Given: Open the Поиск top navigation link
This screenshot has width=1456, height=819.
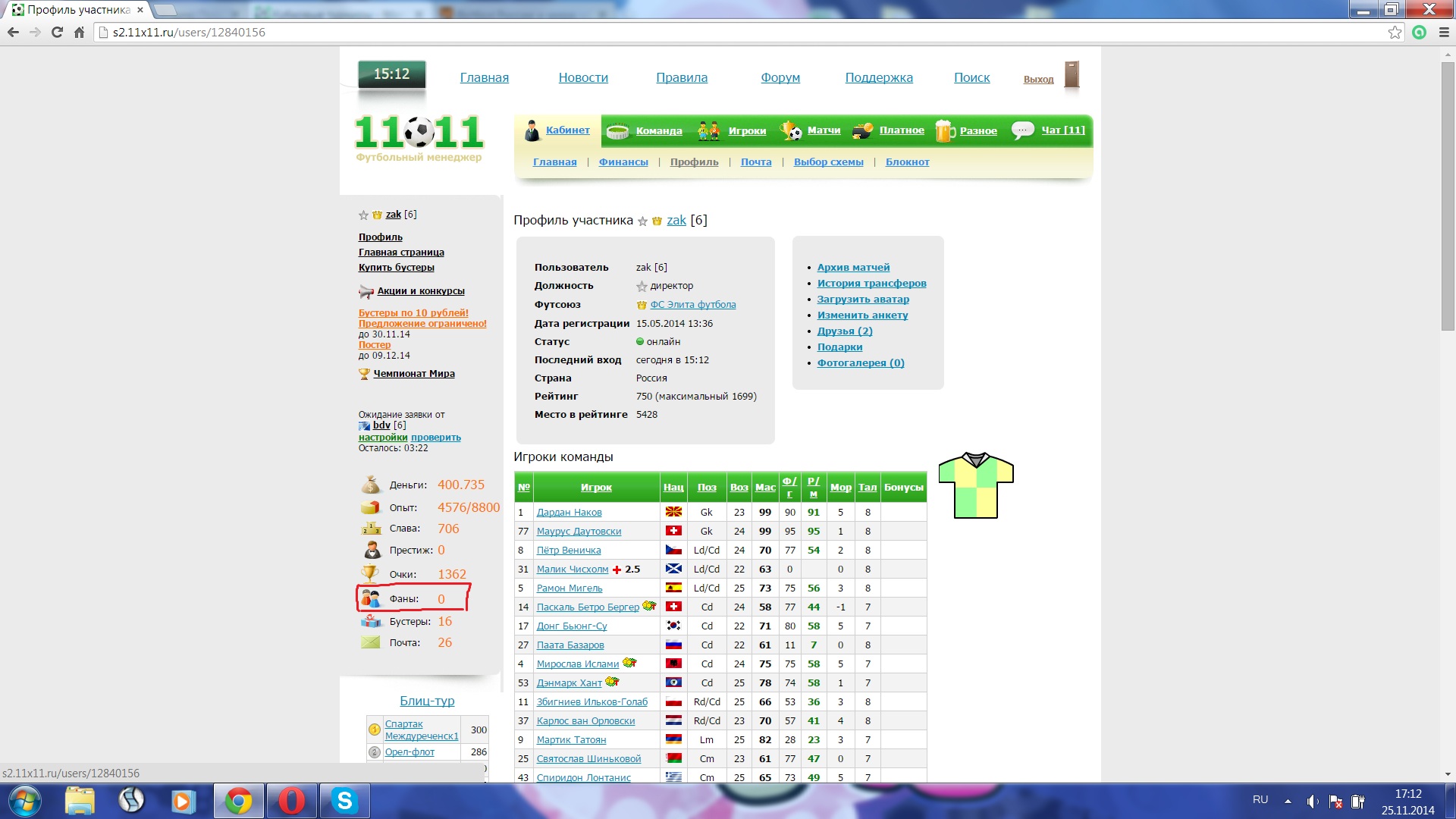Looking at the screenshot, I should pyautogui.click(x=971, y=77).
